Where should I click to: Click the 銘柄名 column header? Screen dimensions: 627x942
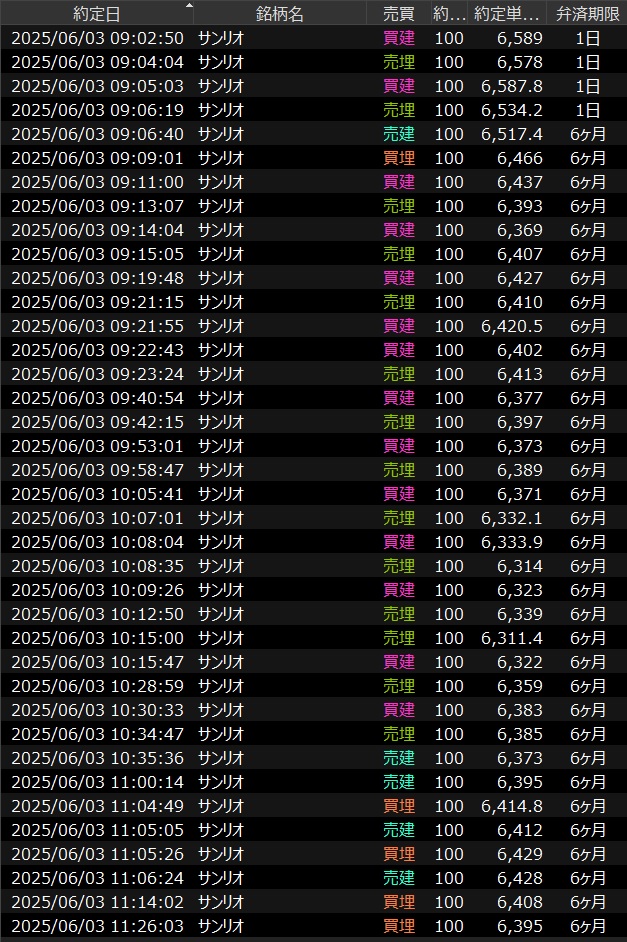(280, 13)
